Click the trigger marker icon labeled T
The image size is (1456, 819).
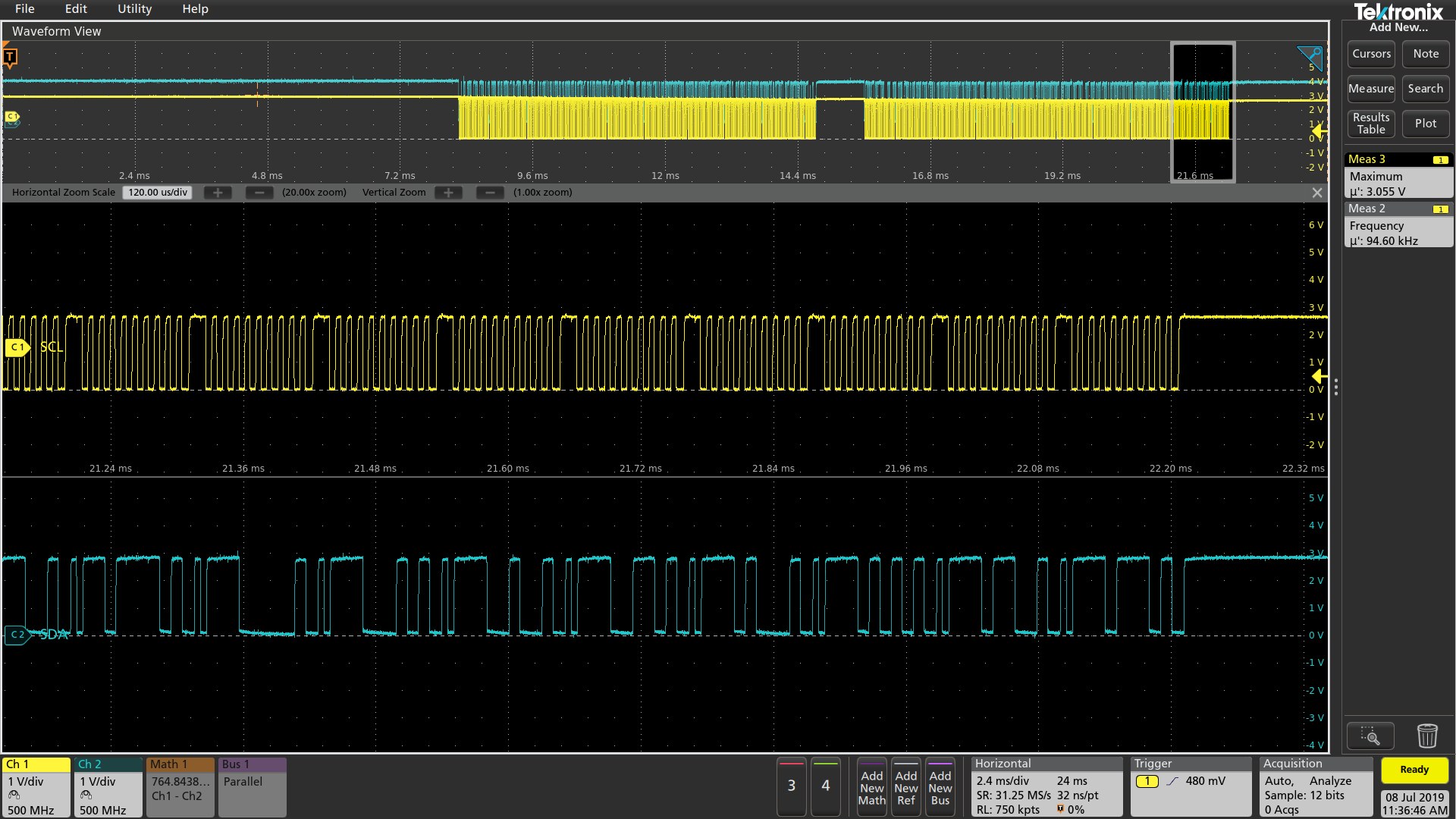(10, 56)
